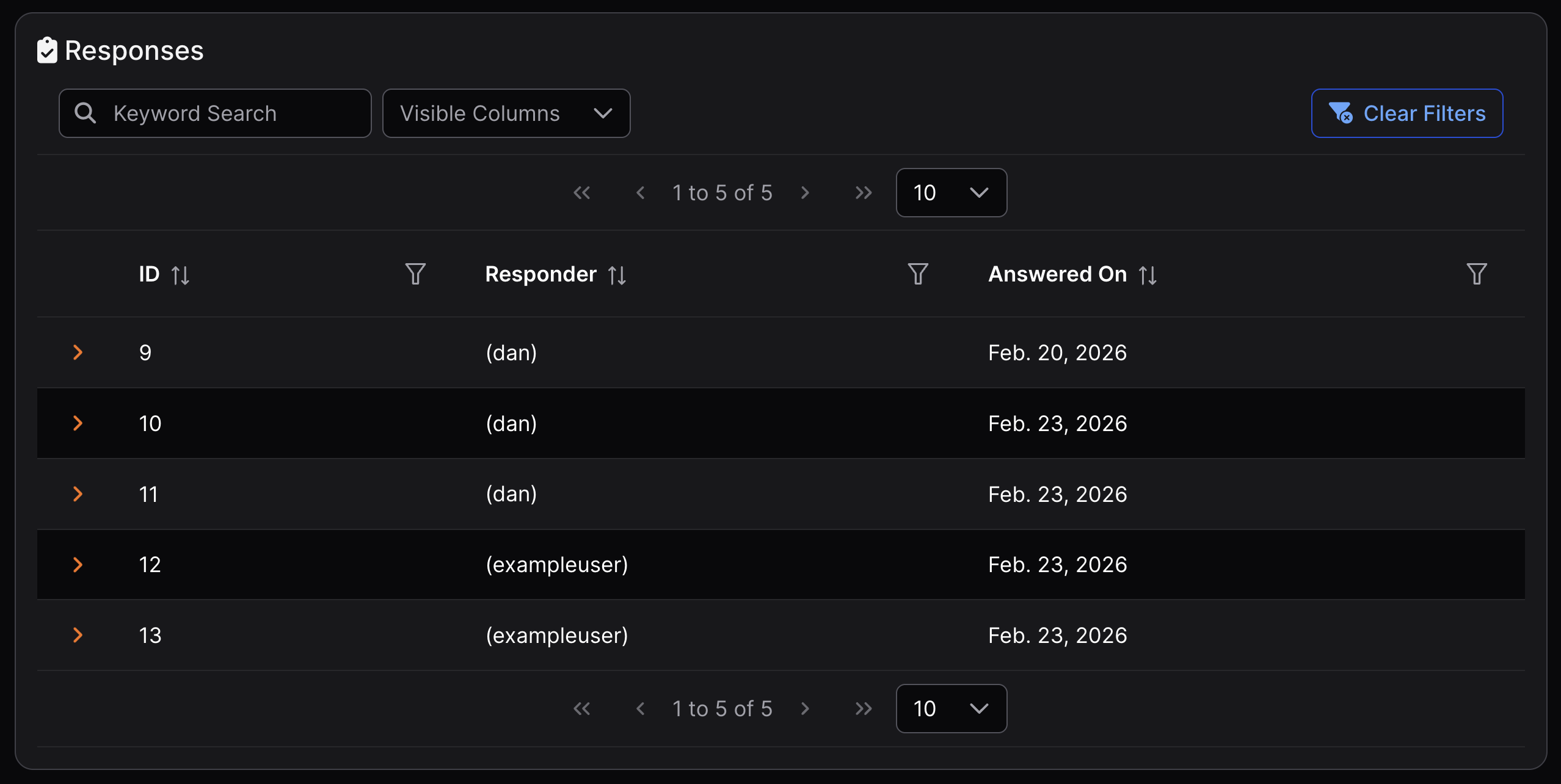This screenshot has width=1561, height=784.
Task: Open the Responder column filter
Action: [918, 274]
